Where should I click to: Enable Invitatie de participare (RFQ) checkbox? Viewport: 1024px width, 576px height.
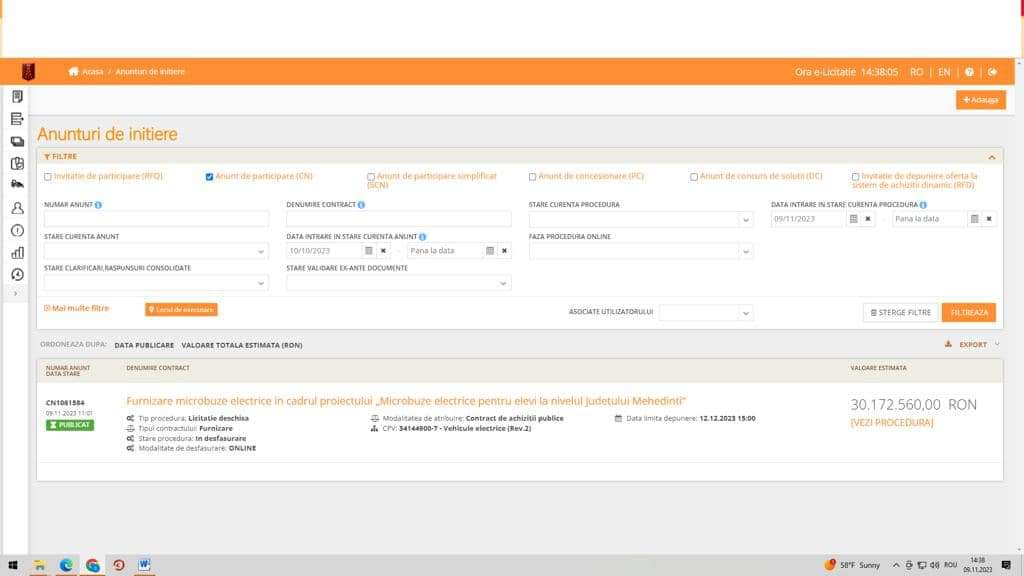click(x=48, y=176)
